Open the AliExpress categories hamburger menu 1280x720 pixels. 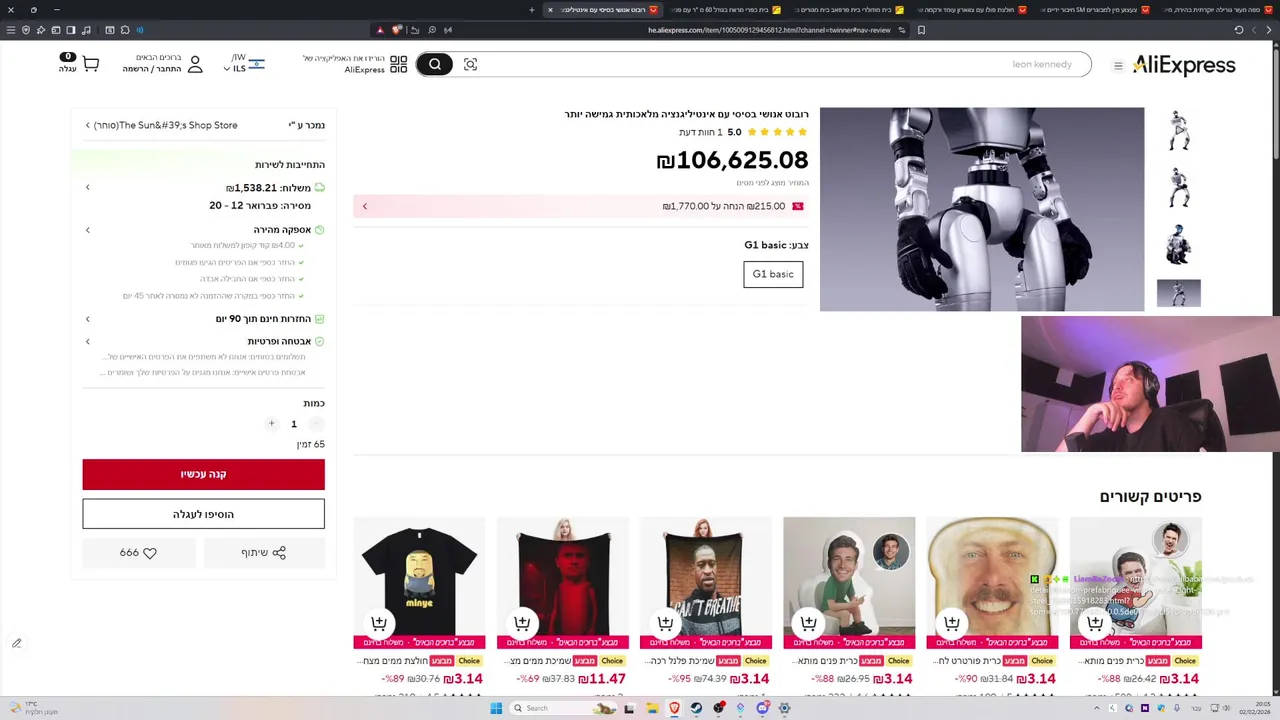point(1118,66)
